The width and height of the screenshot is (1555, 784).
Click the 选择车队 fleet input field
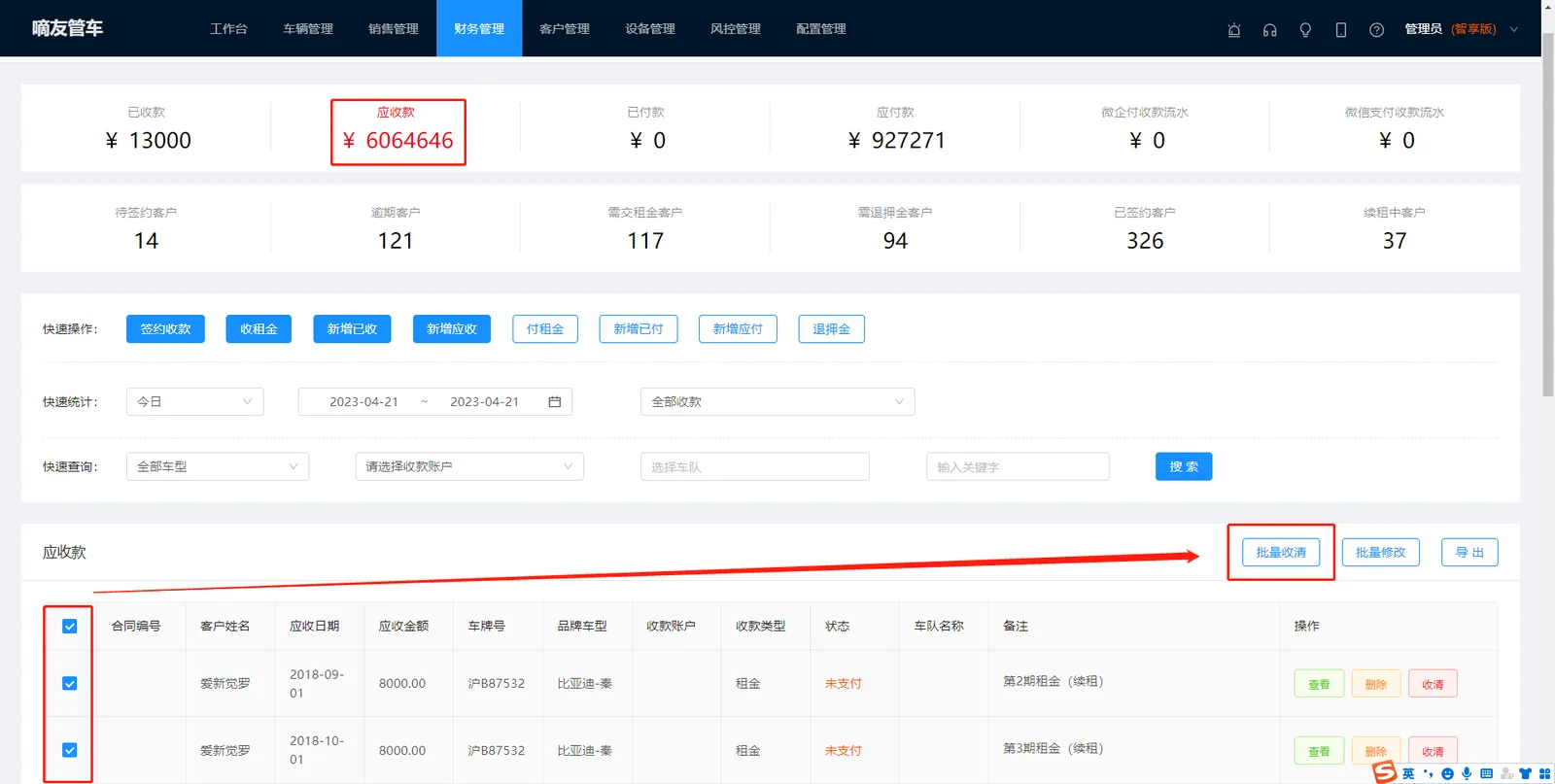tap(755, 466)
